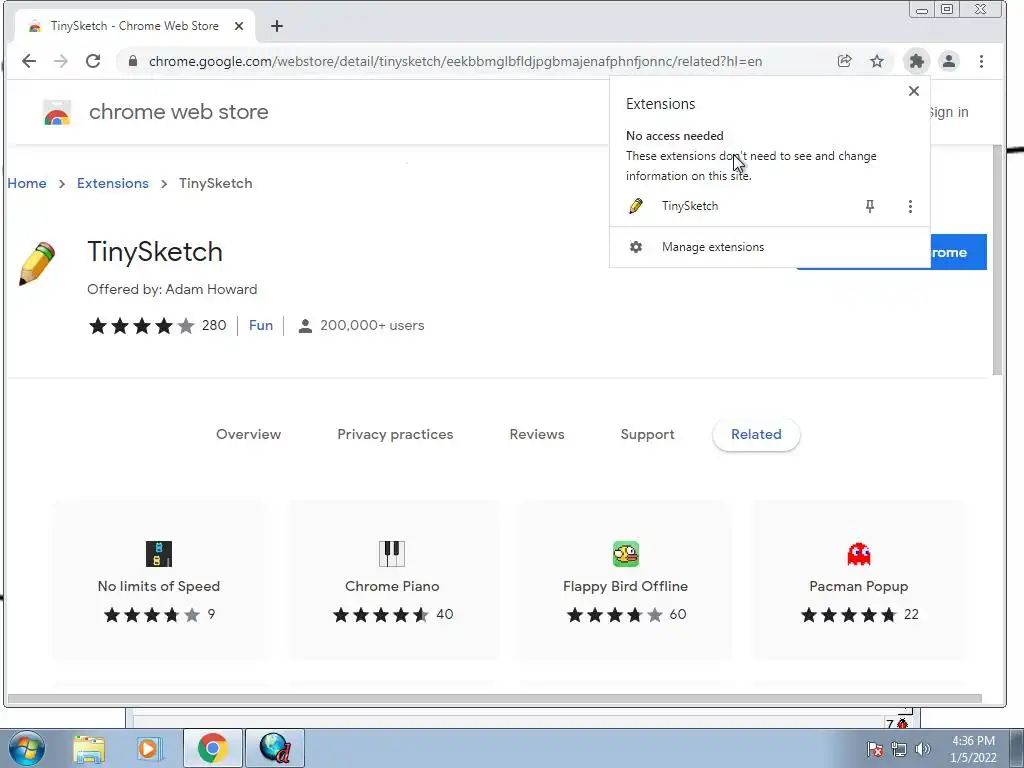Click the TinySketch pencil icon in popup

tap(635, 206)
